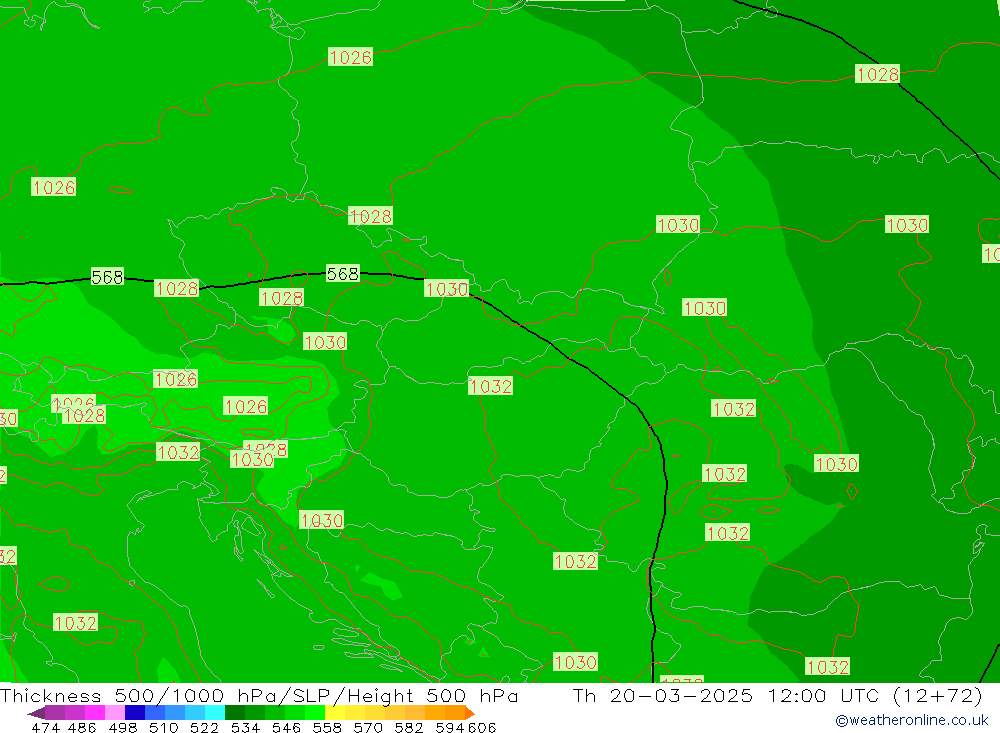Screen dimensions: 1000x733
Task: Click the 1028 label in upper right corner
Action: coord(878,75)
